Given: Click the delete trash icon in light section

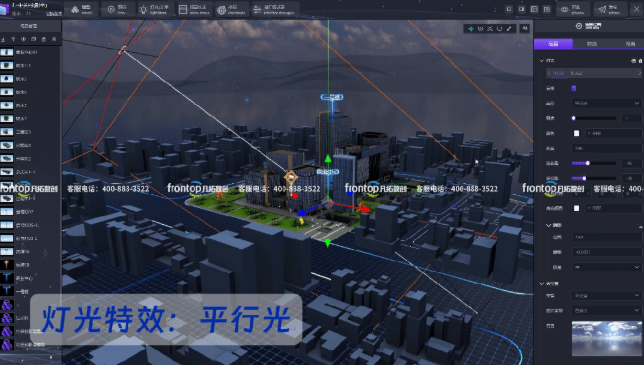Looking at the screenshot, I should tap(640, 61).
